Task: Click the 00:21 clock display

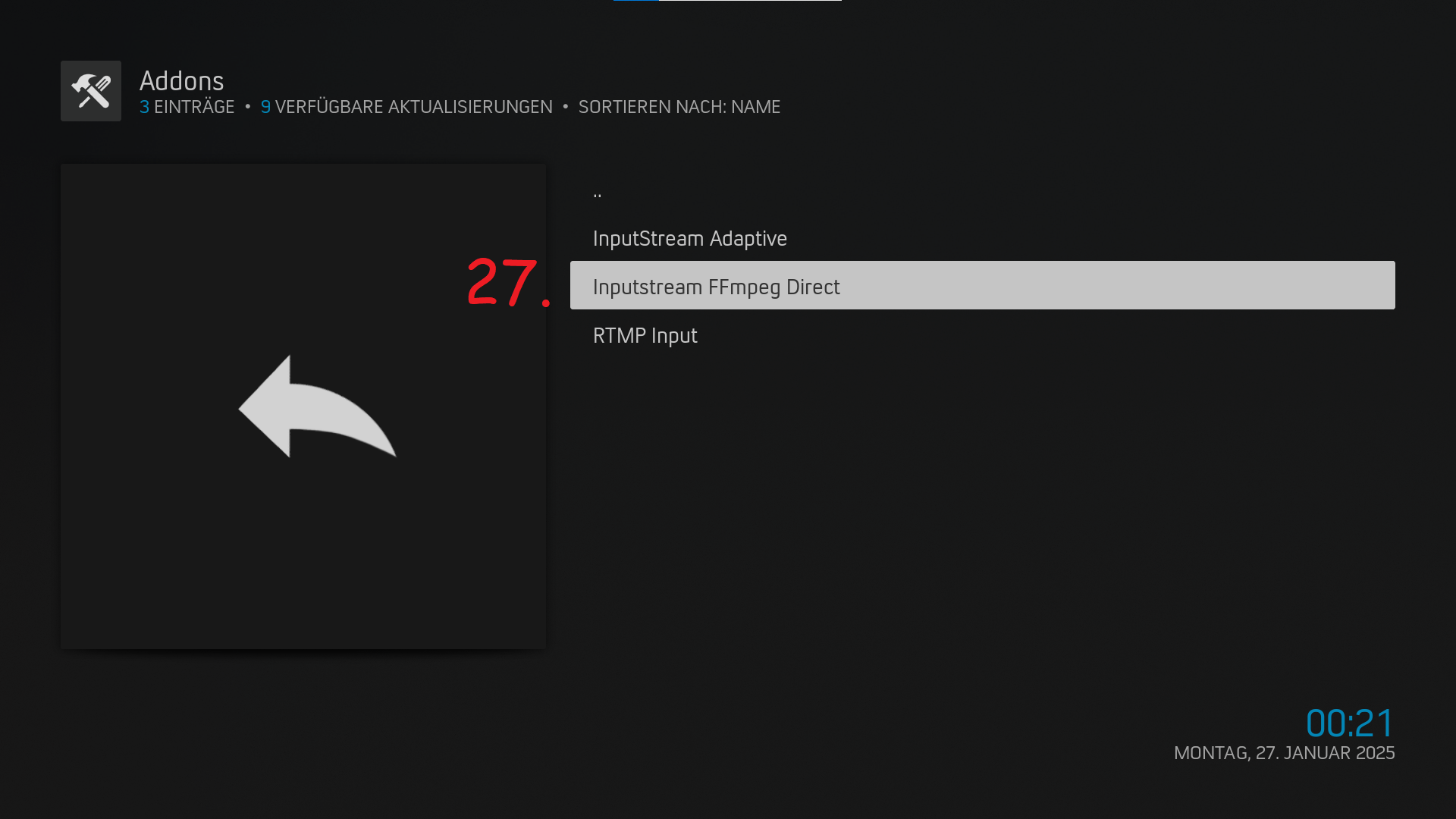Action: 1350,723
